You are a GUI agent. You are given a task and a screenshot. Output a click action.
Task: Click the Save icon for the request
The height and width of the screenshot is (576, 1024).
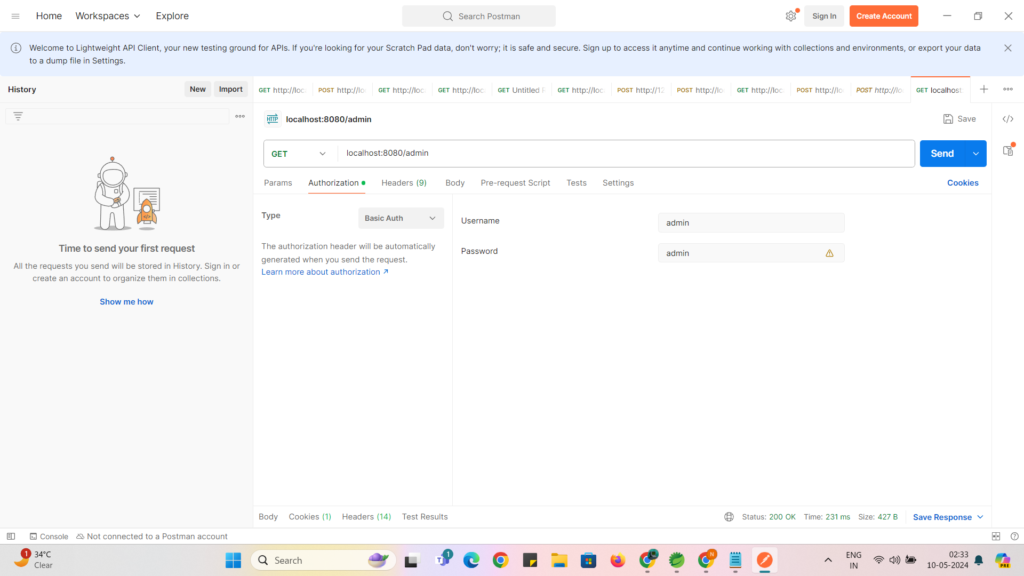948,119
